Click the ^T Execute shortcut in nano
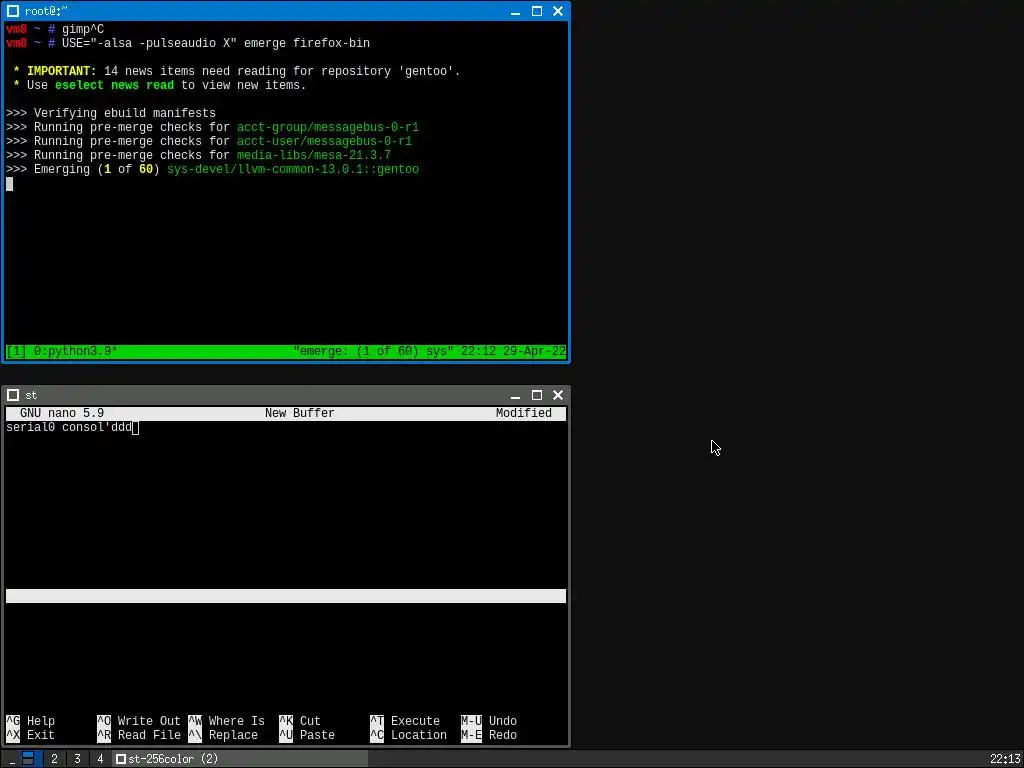 405,721
